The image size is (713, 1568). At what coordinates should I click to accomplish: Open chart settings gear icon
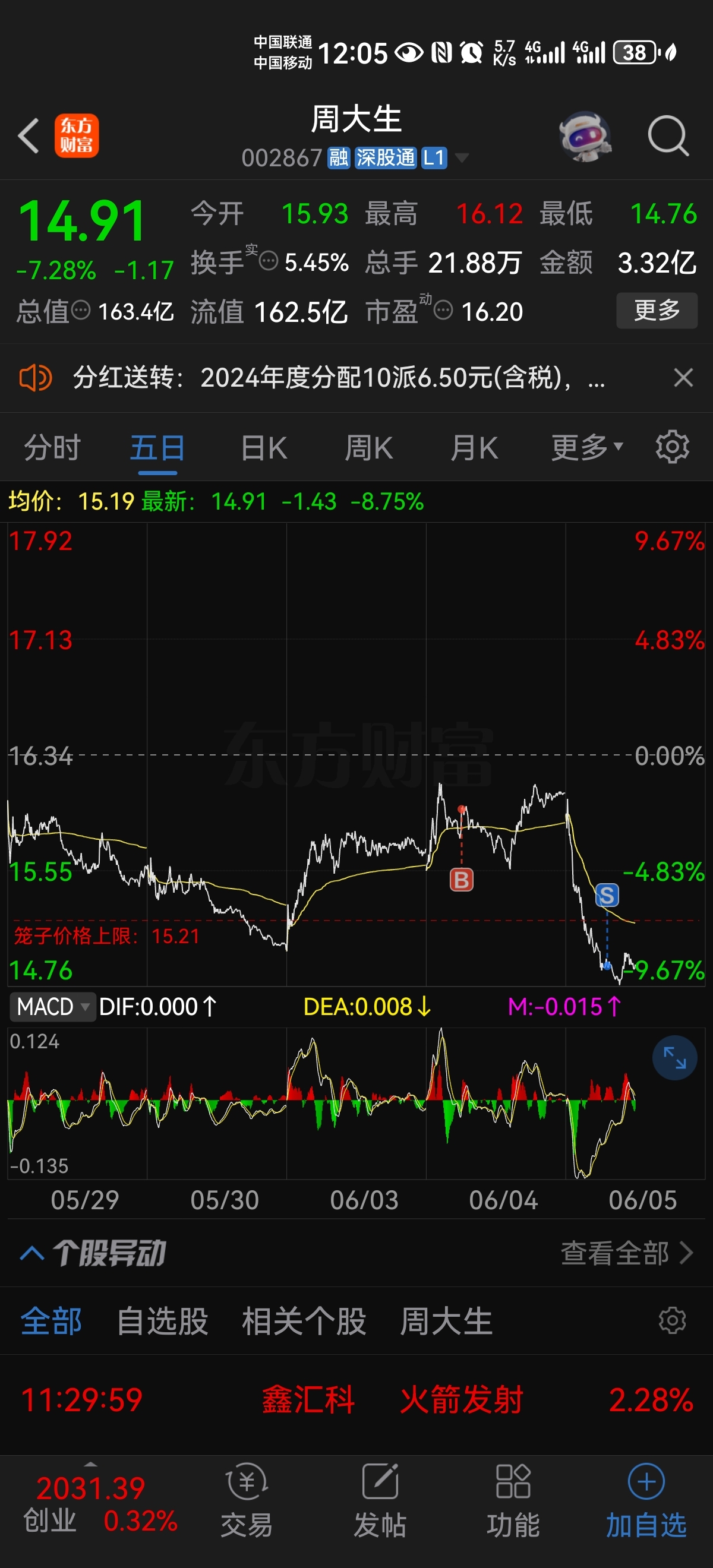tap(672, 447)
